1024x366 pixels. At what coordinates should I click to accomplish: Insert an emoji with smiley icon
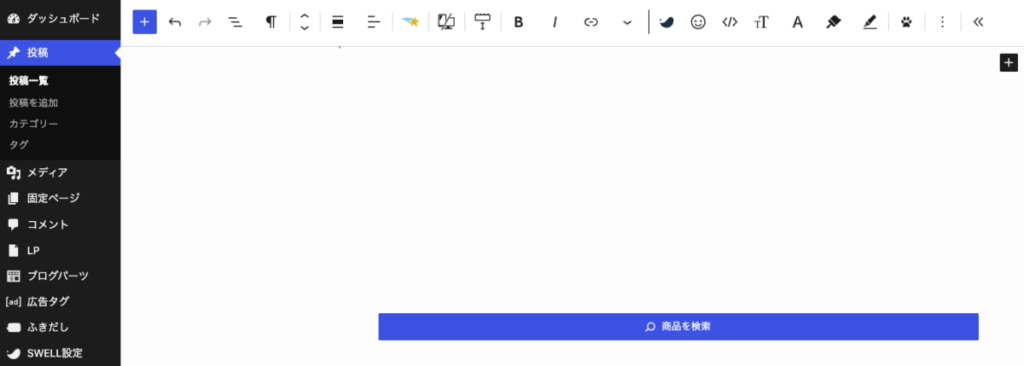click(x=698, y=22)
